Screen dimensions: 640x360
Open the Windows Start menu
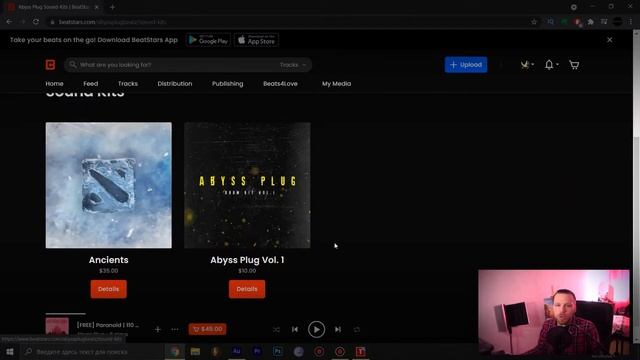[x=10, y=351]
